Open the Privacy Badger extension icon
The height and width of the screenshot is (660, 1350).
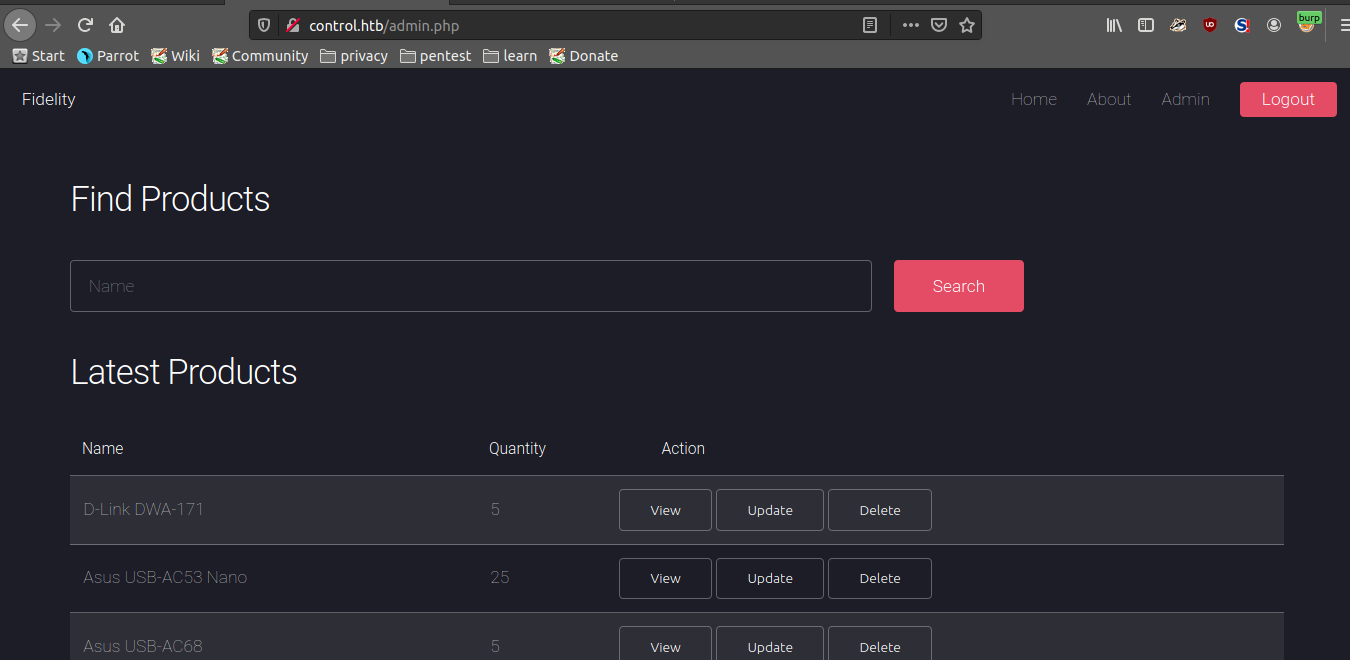(x=1178, y=25)
